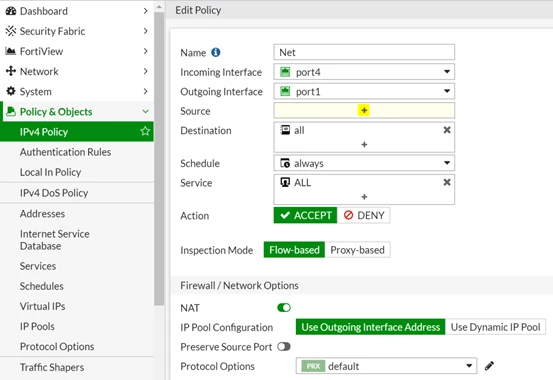Image resolution: width=553 pixels, height=380 pixels.
Task: Disable the NAT toggle
Action: click(284, 308)
